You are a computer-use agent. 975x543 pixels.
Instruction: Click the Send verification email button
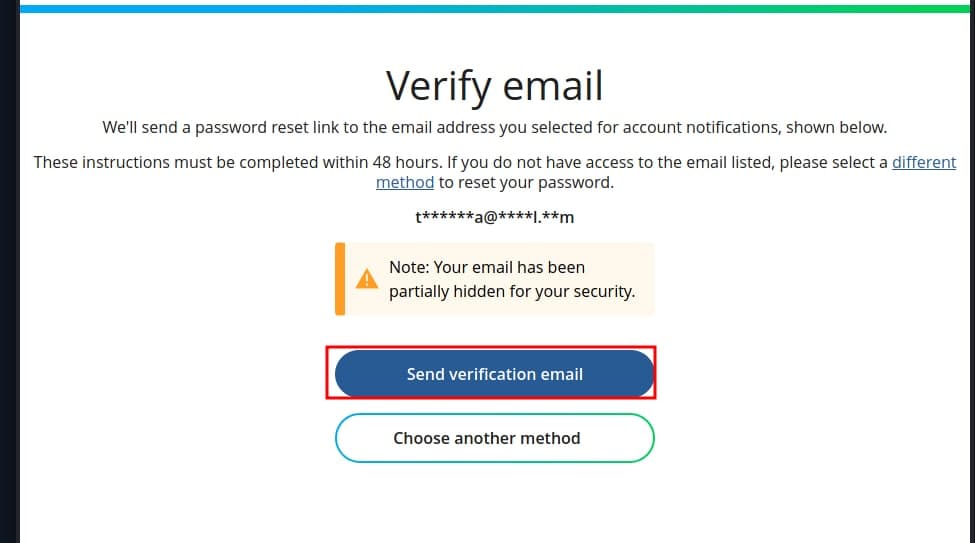[x=494, y=374]
